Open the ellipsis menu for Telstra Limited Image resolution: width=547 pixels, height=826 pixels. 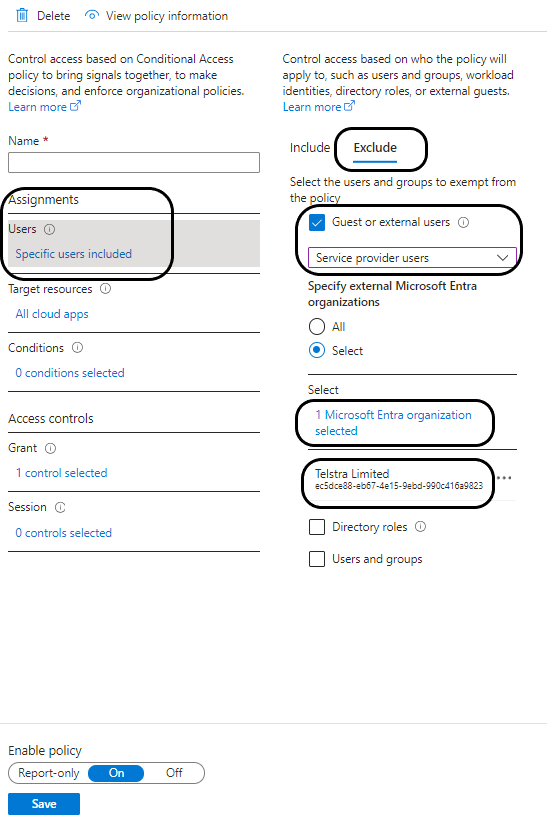[x=504, y=478]
